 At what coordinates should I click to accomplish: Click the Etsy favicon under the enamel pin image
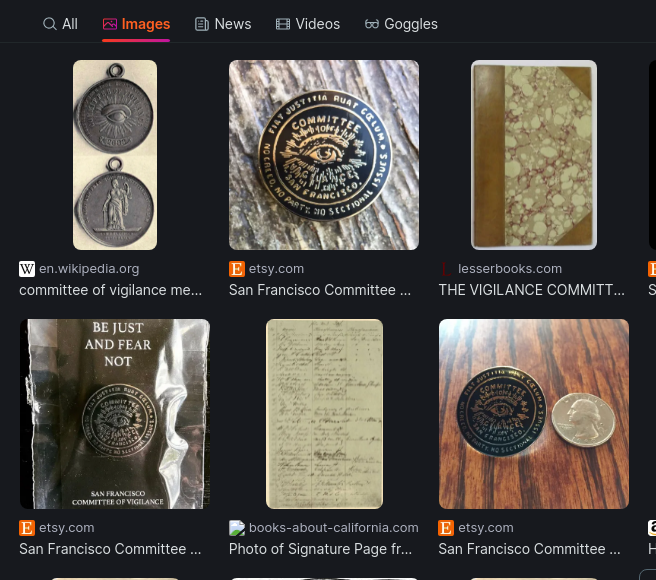[x=237, y=269]
